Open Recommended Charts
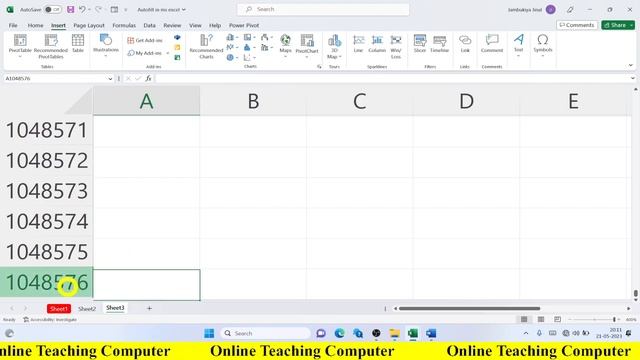The width and height of the screenshot is (640, 360). click(x=206, y=46)
